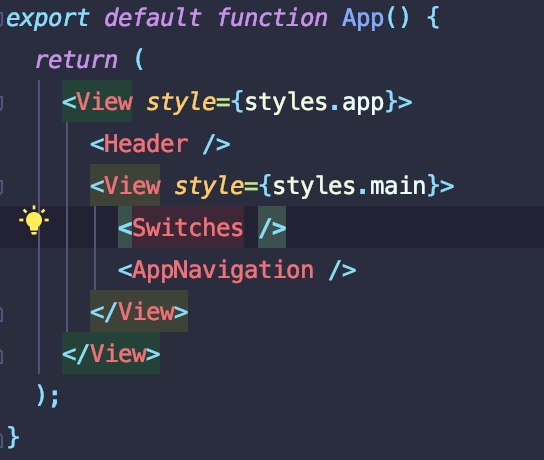Viewport: 544px width, 460px height.
Task: Click the style attribute before styles.main
Action: tap(209, 186)
